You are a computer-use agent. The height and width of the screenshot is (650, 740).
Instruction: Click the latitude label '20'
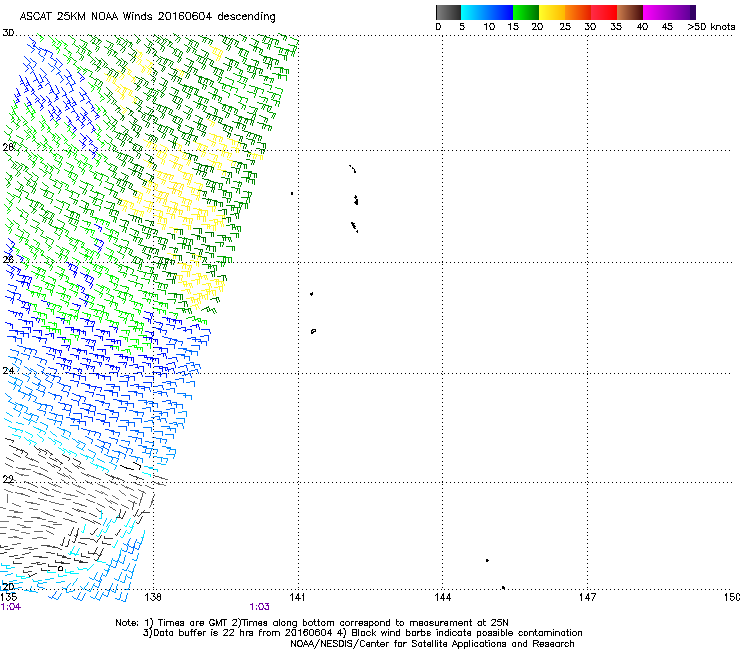(8, 587)
